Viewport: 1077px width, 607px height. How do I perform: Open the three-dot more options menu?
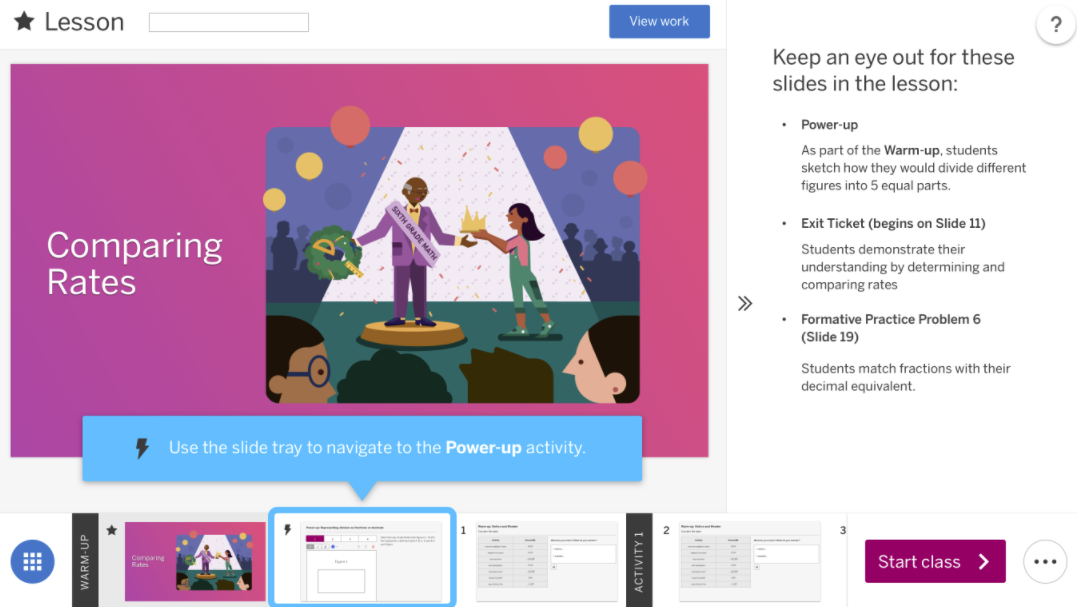point(1045,562)
